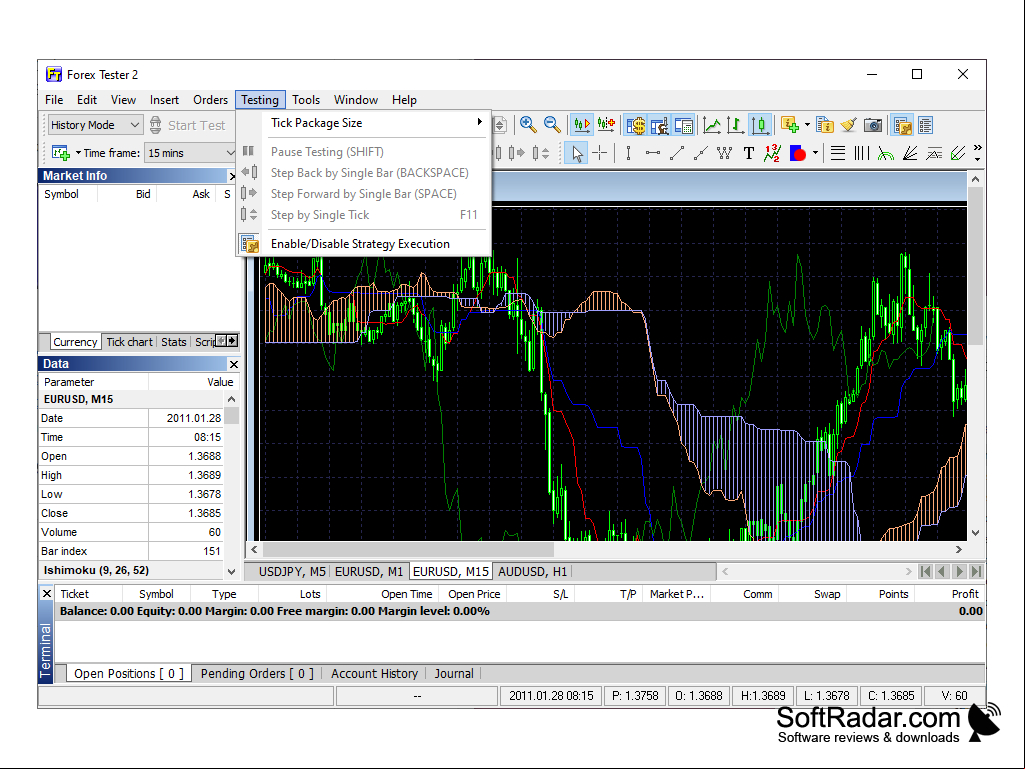Switch to line chart icon
The width and height of the screenshot is (1025, 769).
tap(711, 125)
